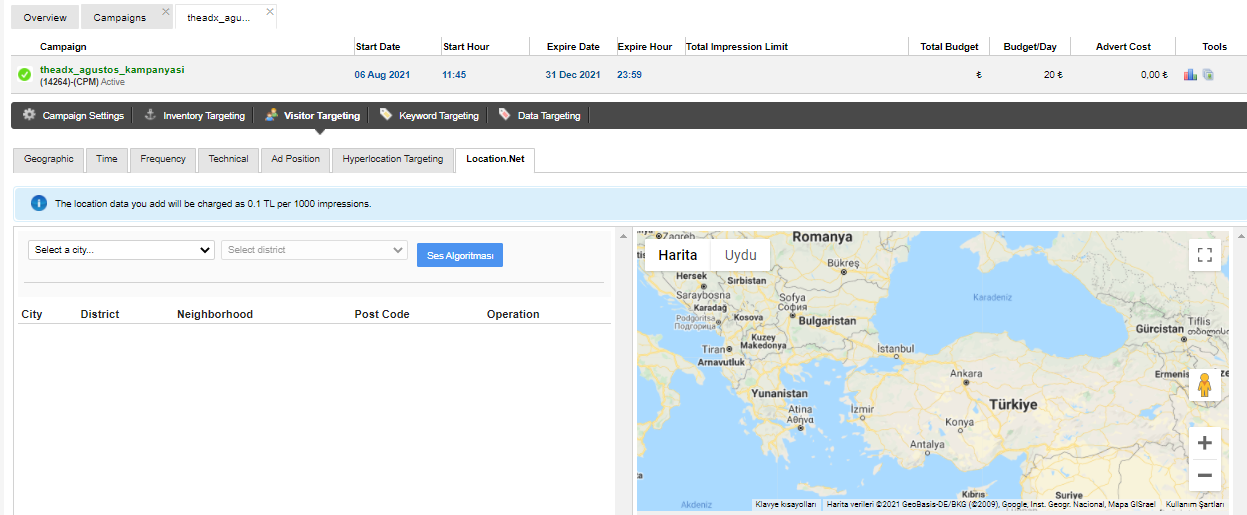Select the Location.Net tab
Image resolution: width=1247 pixels, height=515 pixels.
(495, 159)
